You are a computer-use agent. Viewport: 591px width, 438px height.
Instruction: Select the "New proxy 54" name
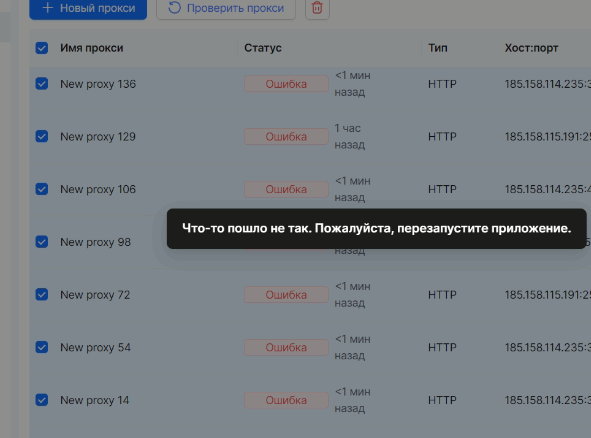[95, 347]
